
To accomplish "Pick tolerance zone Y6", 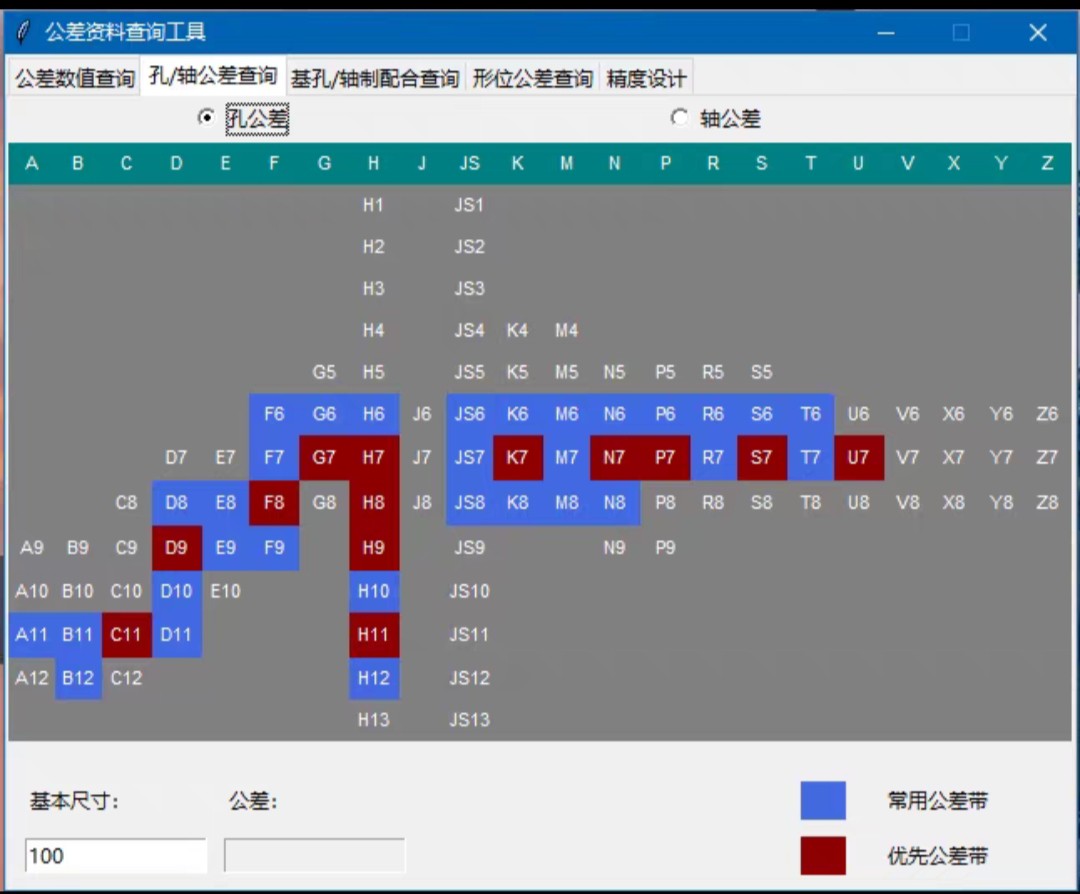I will click(1001, 414).
